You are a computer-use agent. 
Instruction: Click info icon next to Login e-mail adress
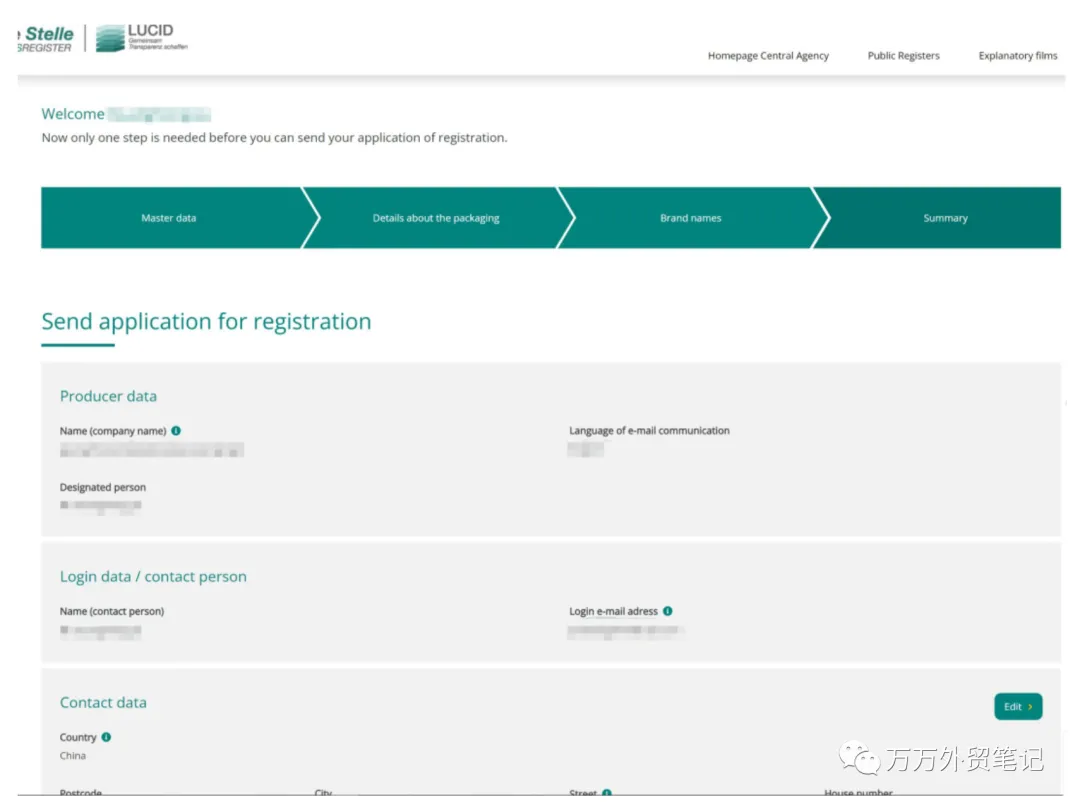click(x=667, y=611)
